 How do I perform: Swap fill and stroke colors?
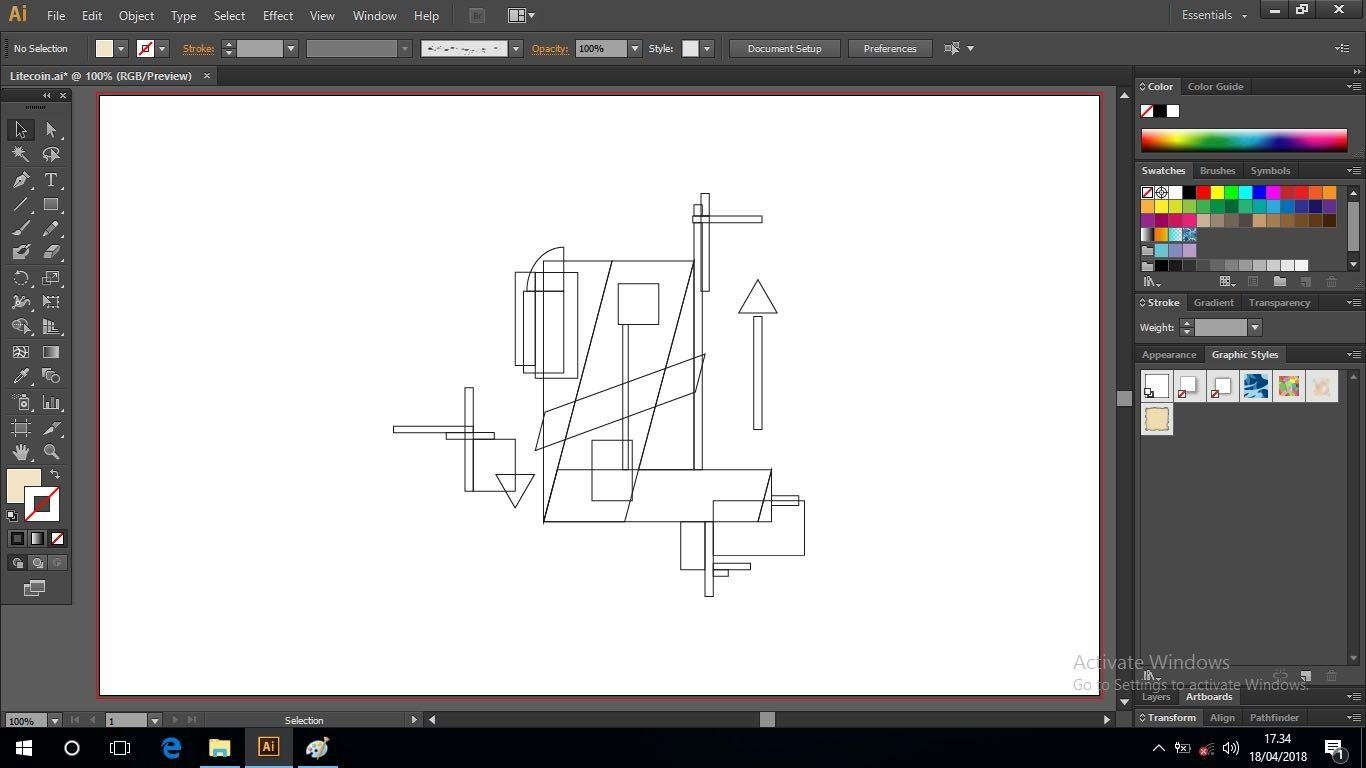click(55, 474)
